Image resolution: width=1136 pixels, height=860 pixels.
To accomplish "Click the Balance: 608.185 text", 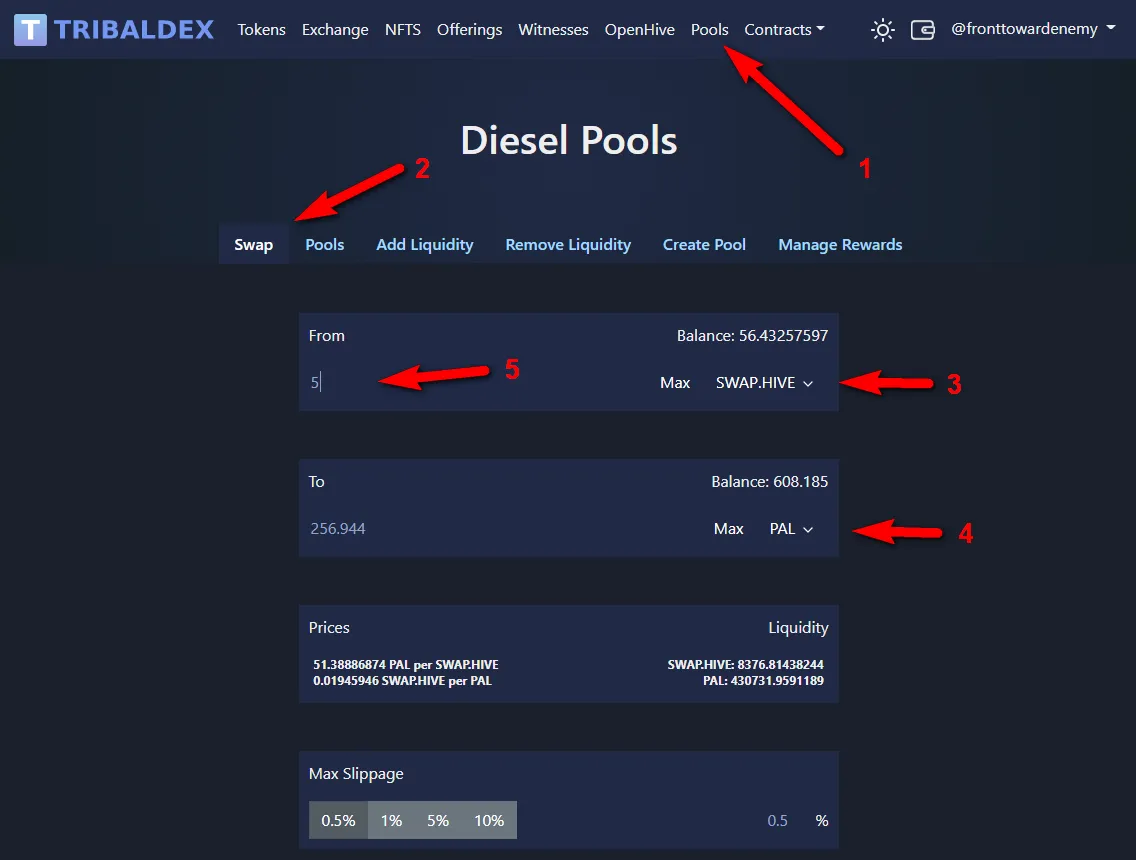I will click(x=769, y=482).
